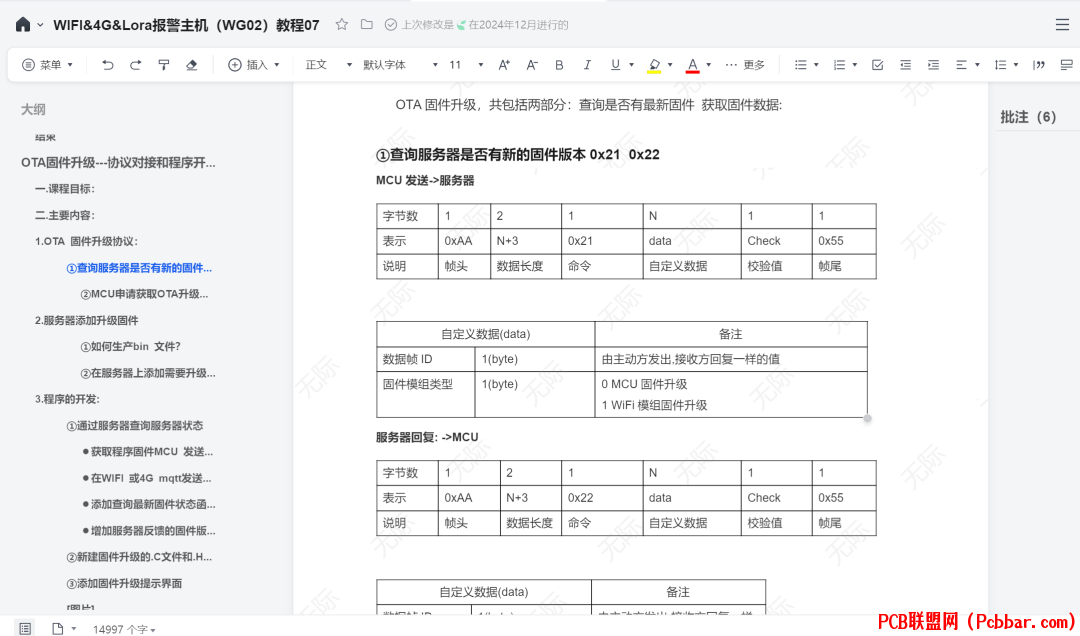Screen dimensions: 1080x636
Task: Select outline item ②新建固件升级的.C文件和.H
Action: [x=138, y=557]
